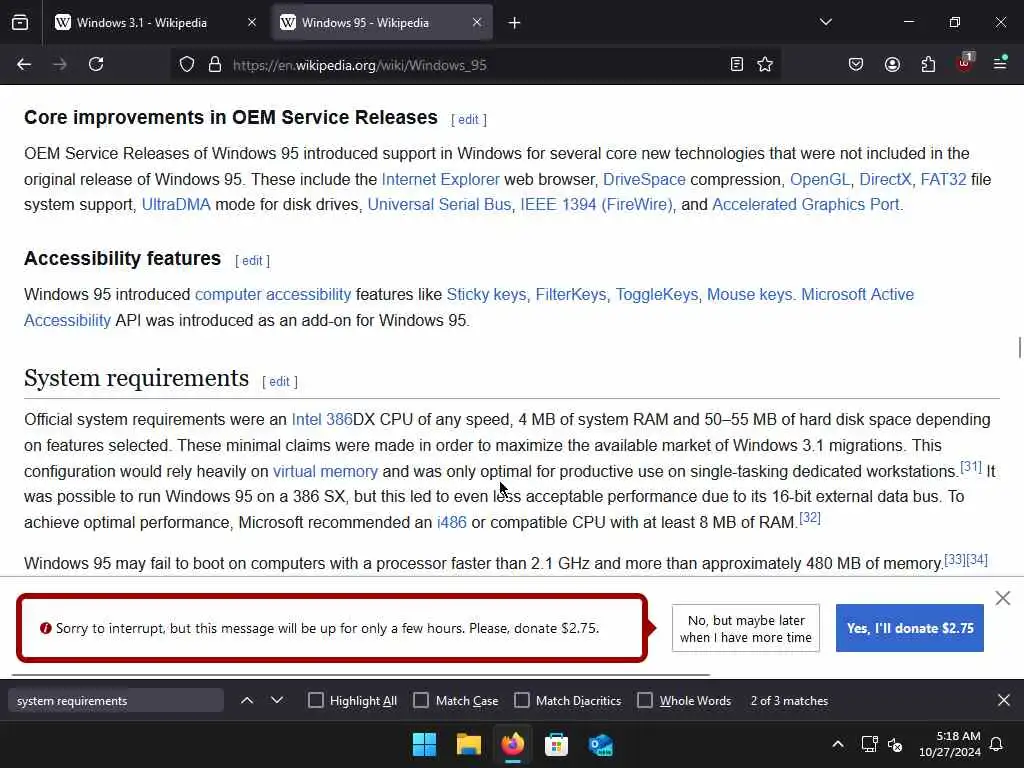Click Yes, I'll donate $2.75 button
The image size is (1024, 768).
click(910, 628)
